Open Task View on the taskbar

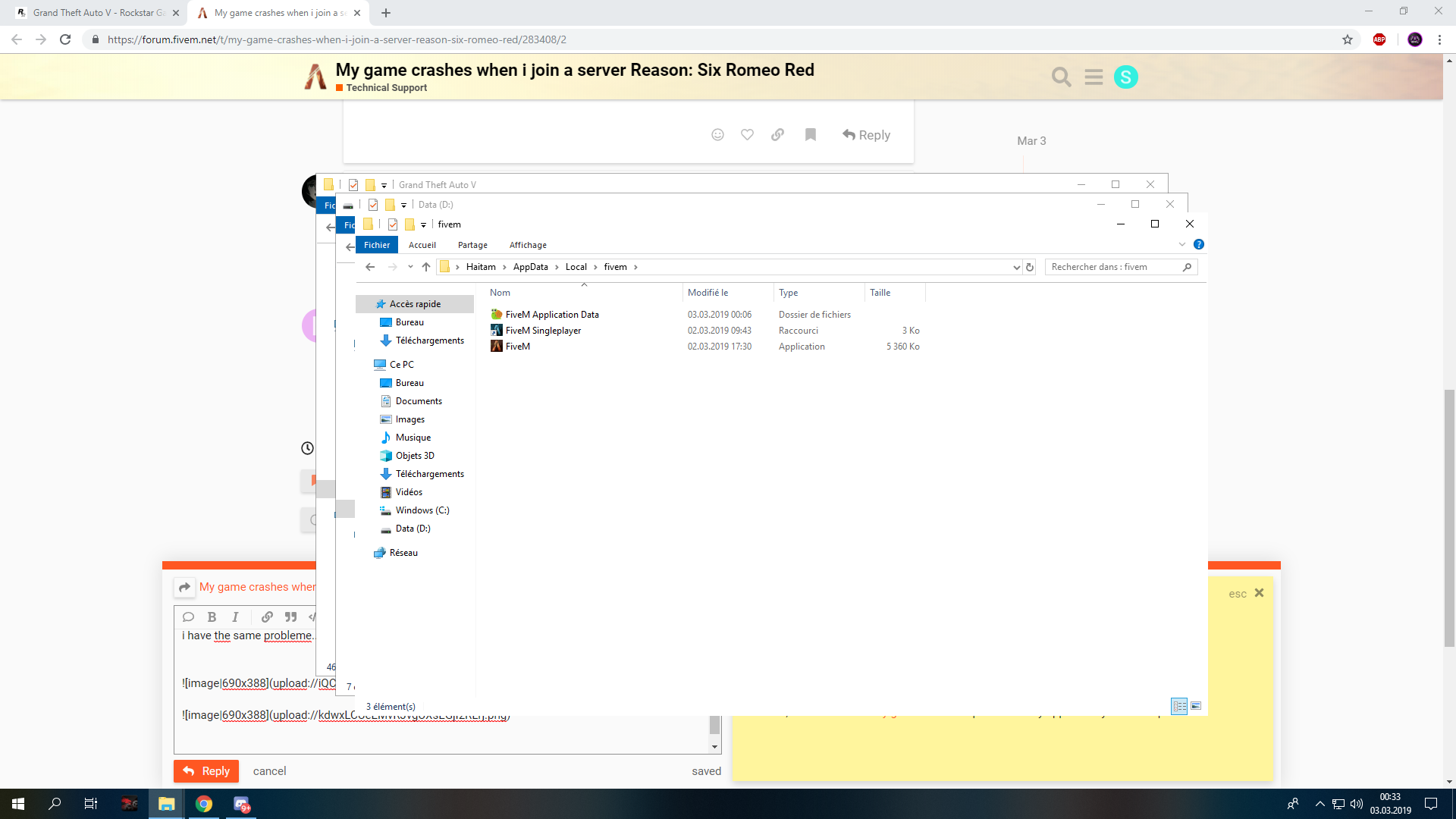coord(91,804)
